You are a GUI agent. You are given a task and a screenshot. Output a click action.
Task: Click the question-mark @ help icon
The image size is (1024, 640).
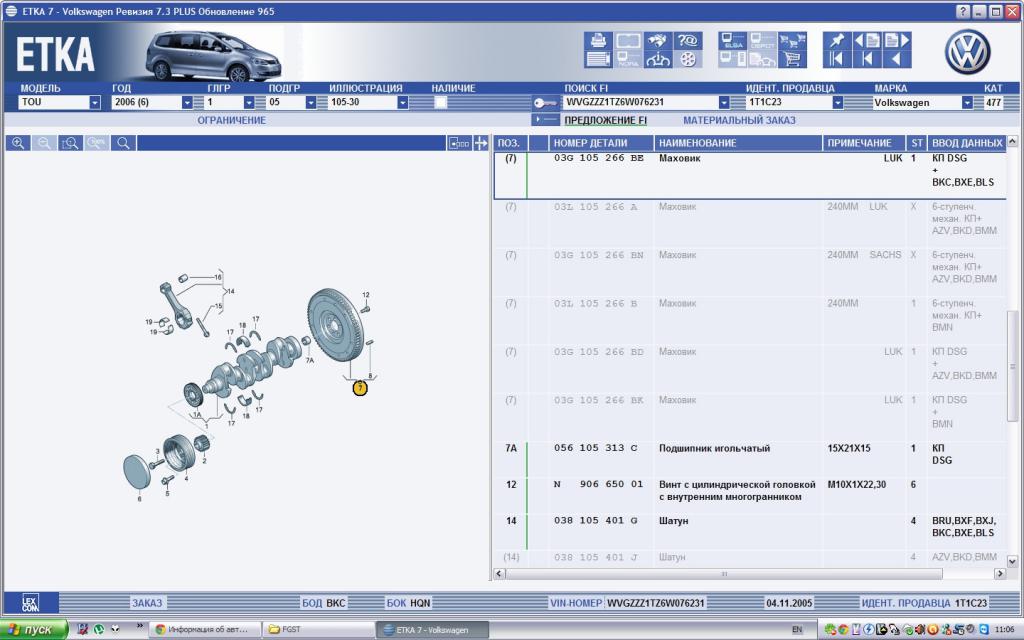click(x=688, y=40)
